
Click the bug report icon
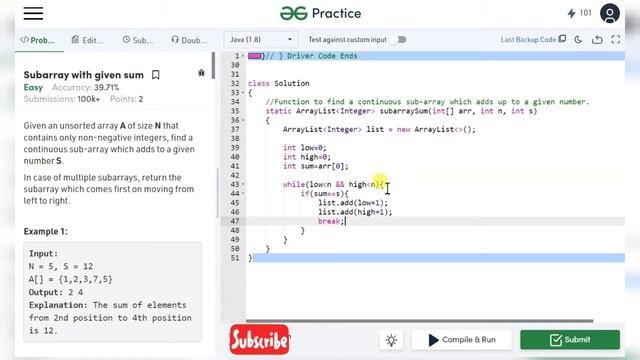click(x=201, y=73)
